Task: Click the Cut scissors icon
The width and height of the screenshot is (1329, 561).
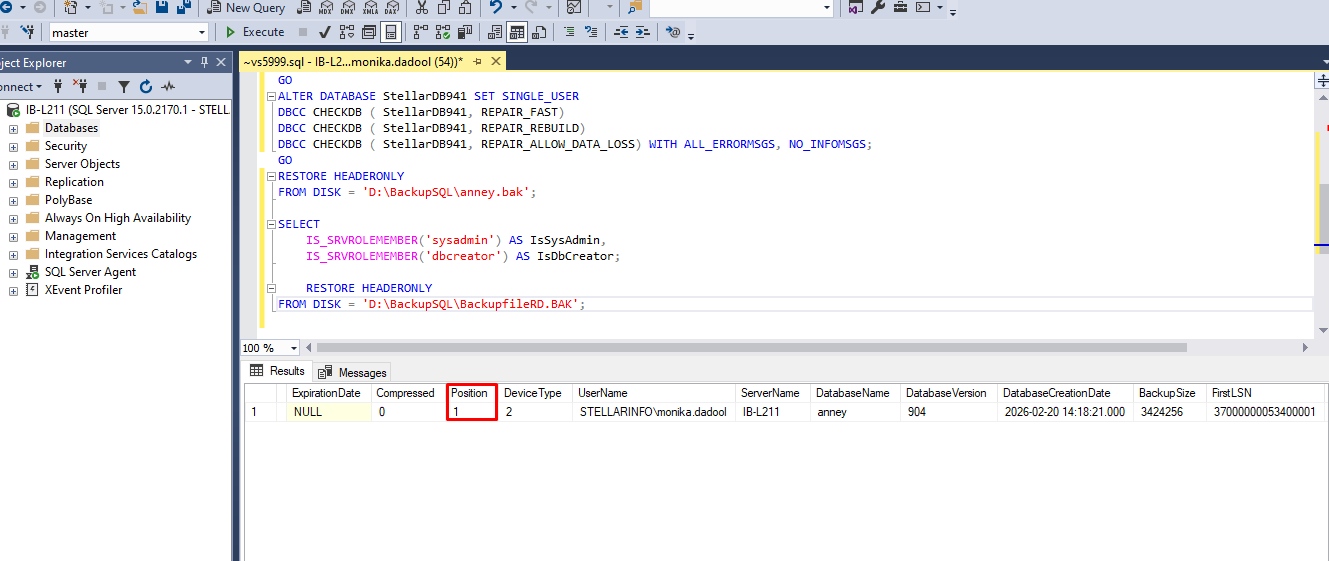Action: [421, 8]
